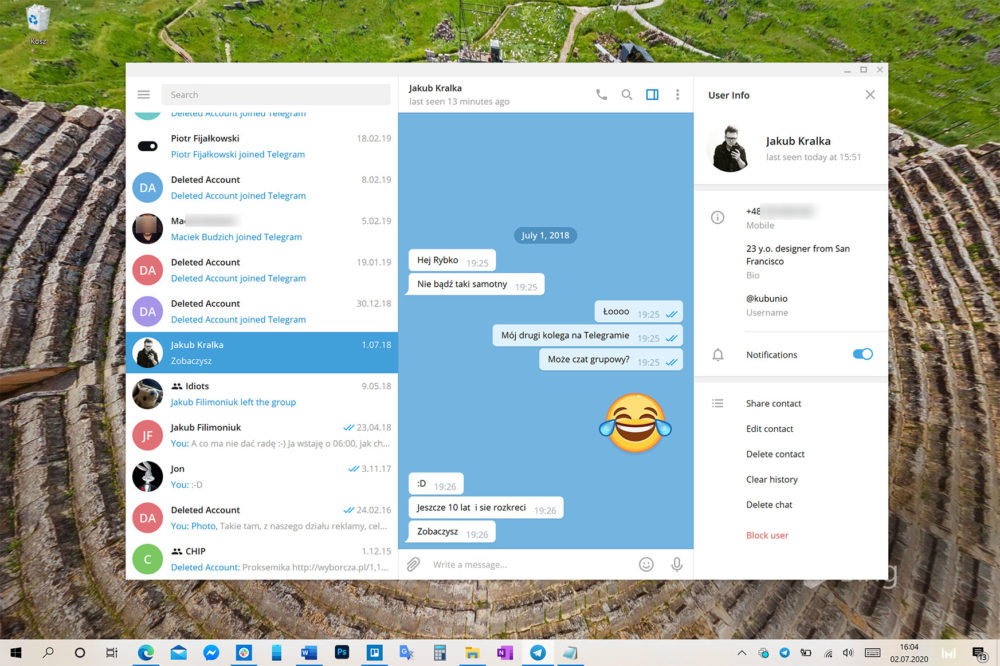Image resolution: width=1000 pixels, height=666 pixels.
Task: Launch Microsoft Edge from taskbar
Action: (x=146, y=653)
